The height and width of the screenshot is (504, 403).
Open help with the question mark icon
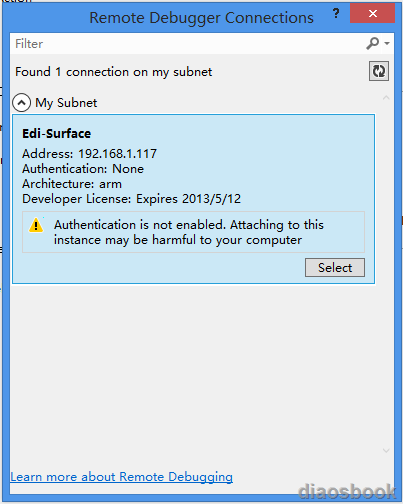coord(336,13)
